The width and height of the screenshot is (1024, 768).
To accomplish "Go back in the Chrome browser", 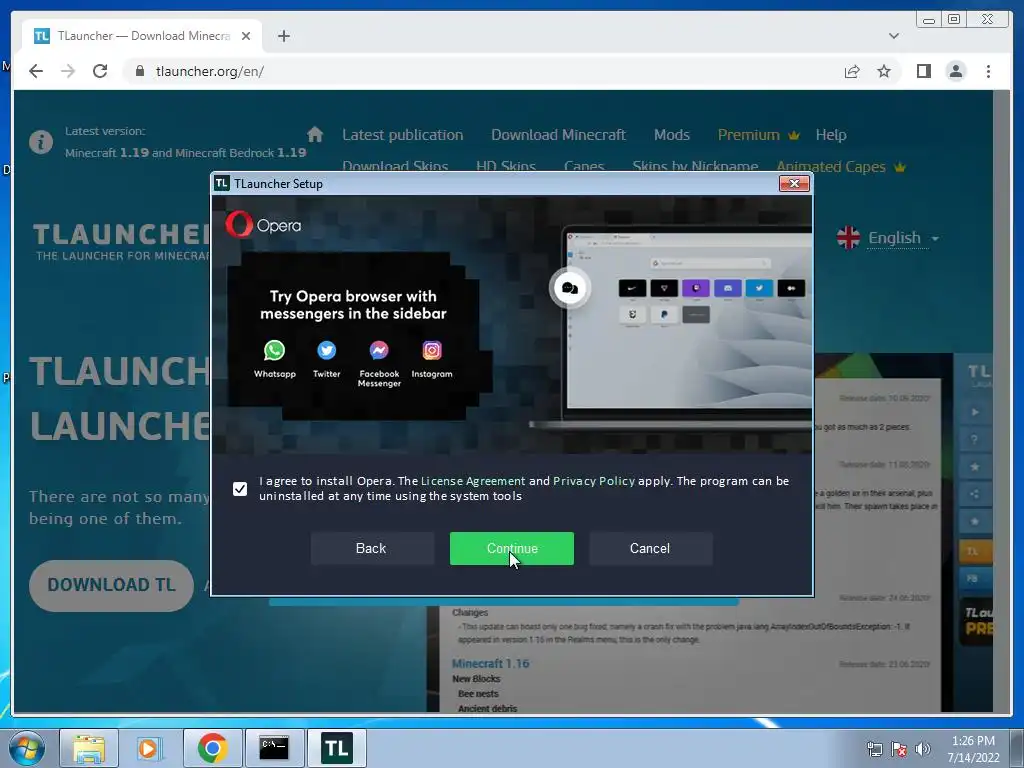I will 36,71.
